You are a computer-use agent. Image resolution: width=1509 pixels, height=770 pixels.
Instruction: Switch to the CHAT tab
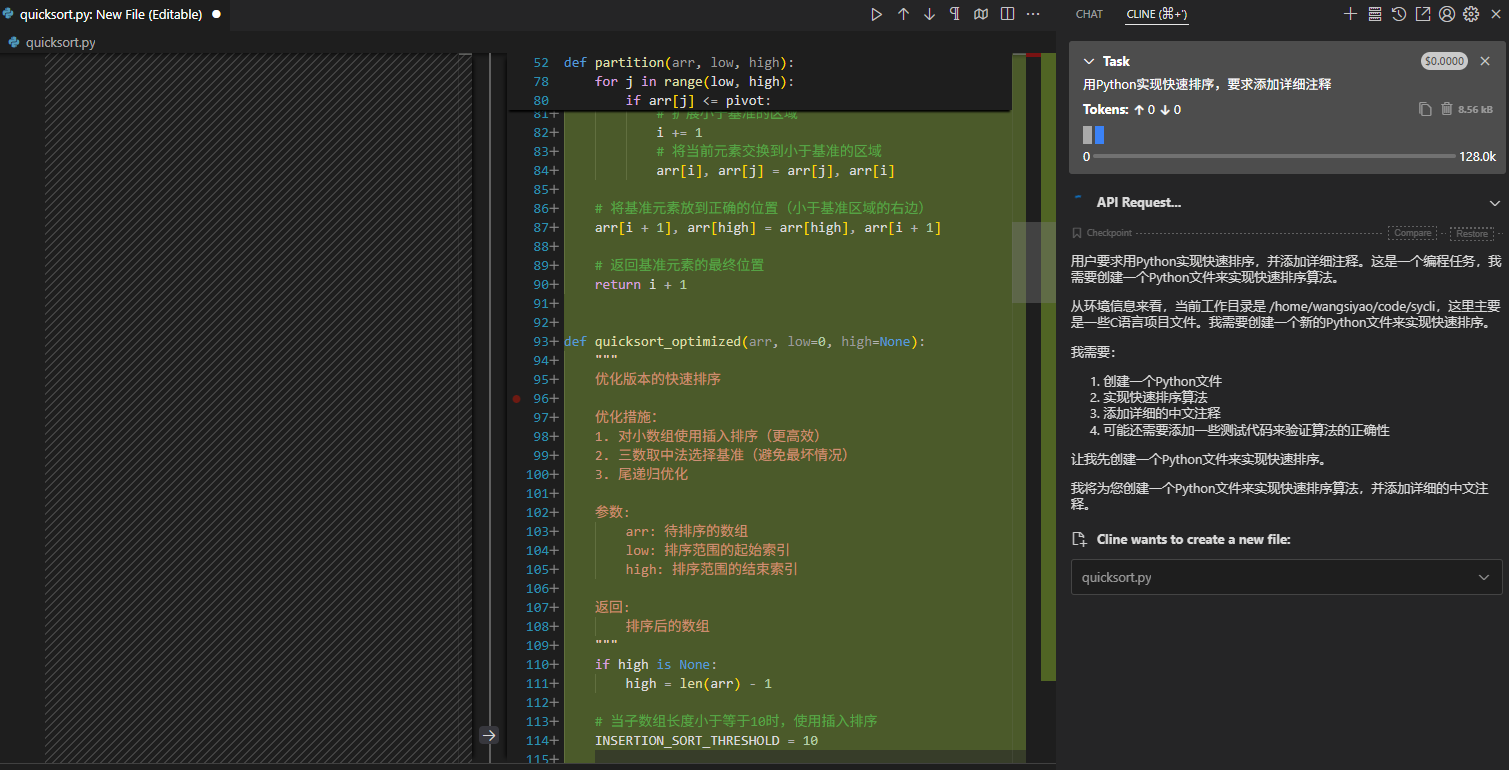tap(1089, 14)
